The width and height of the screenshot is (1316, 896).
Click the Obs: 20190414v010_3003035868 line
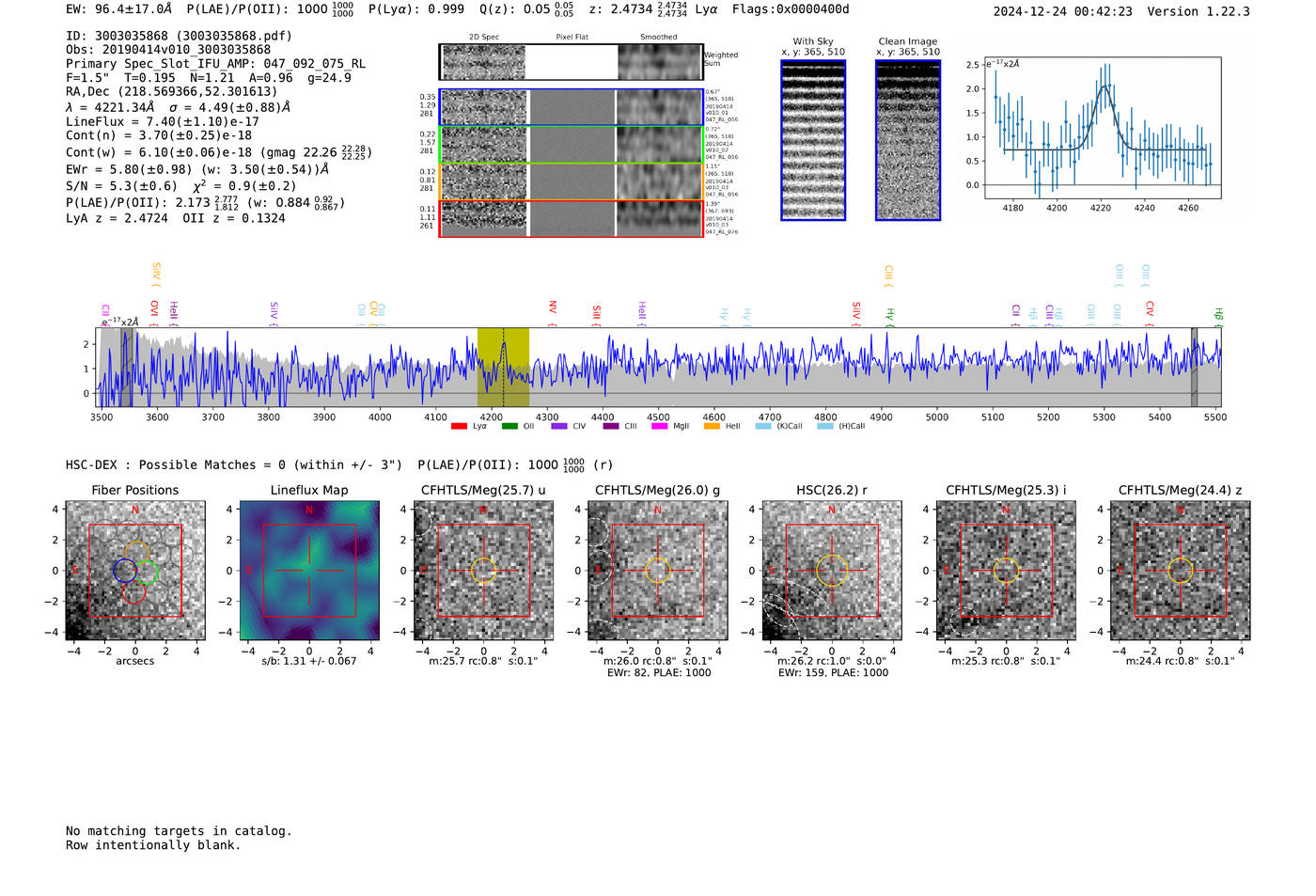click(x=168, y=50)
